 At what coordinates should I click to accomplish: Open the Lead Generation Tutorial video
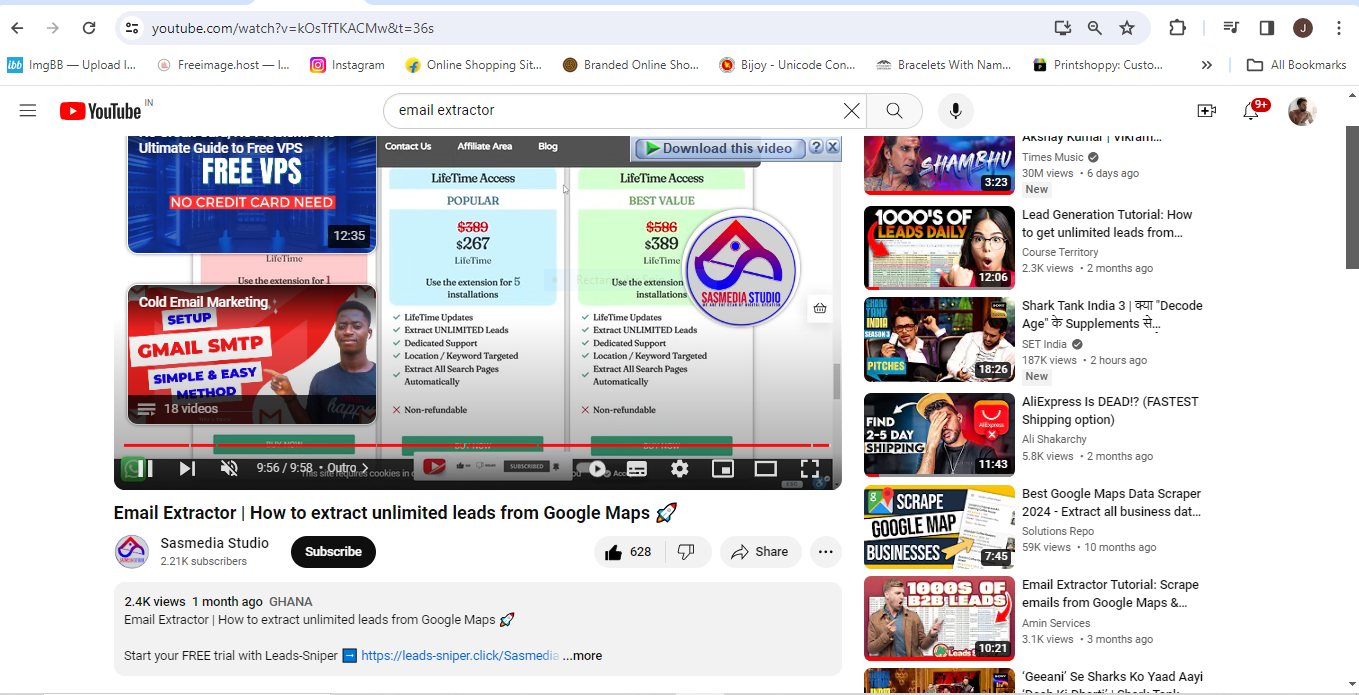(x=1107, y=223)
